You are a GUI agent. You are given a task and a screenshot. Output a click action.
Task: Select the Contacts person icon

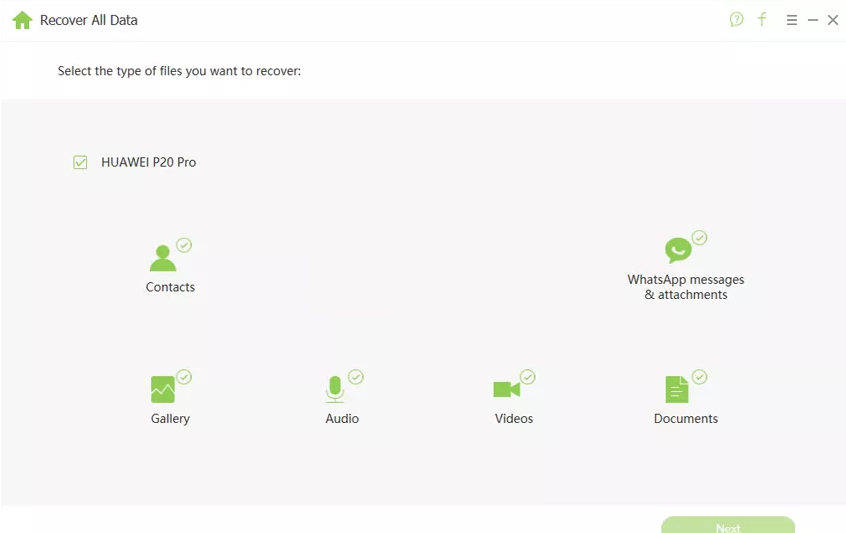point(162,258)
